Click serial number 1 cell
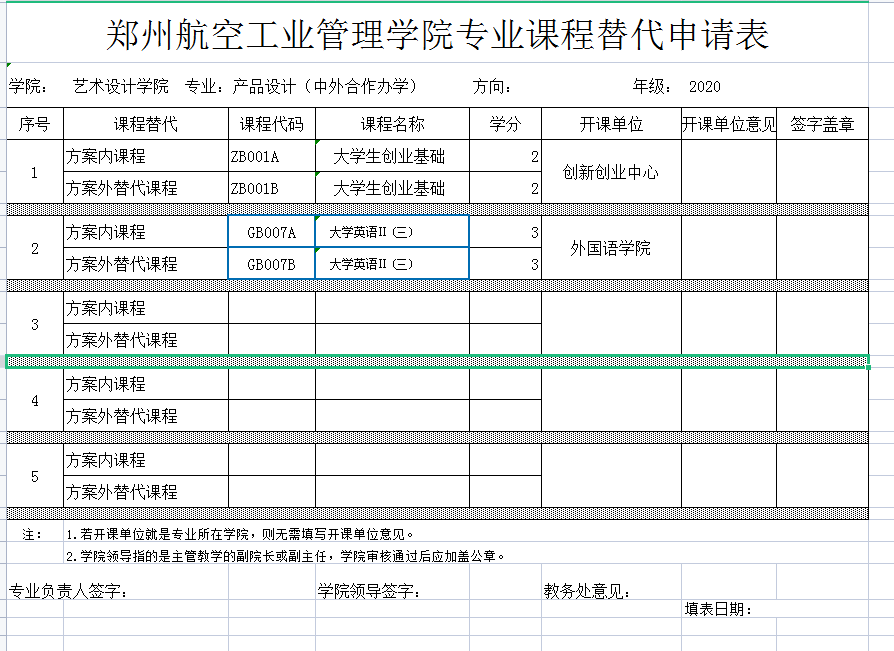 (35, 172)
